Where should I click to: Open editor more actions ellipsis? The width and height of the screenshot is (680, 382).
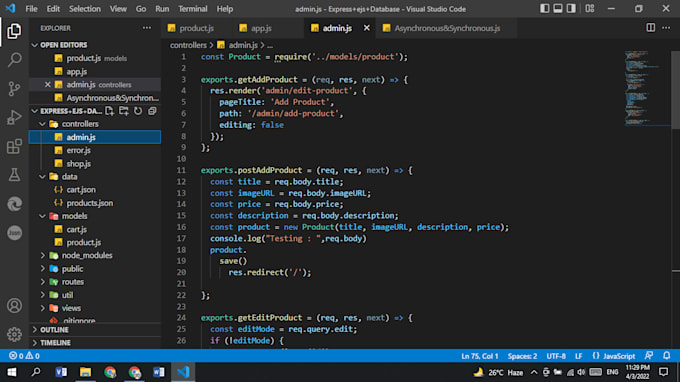(x=666, y=28)
